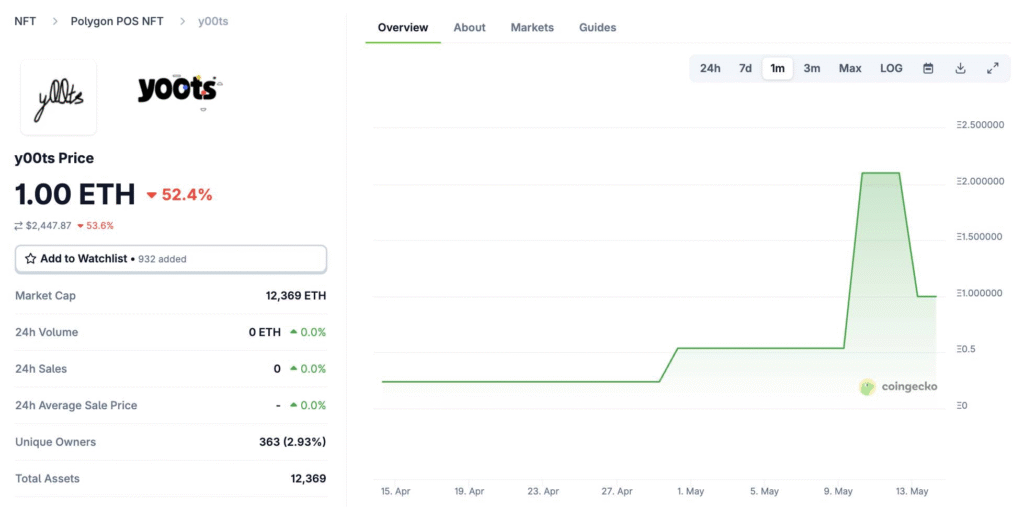Expand chart to fullscreen view
The image size is (1024, 507).
993,68
